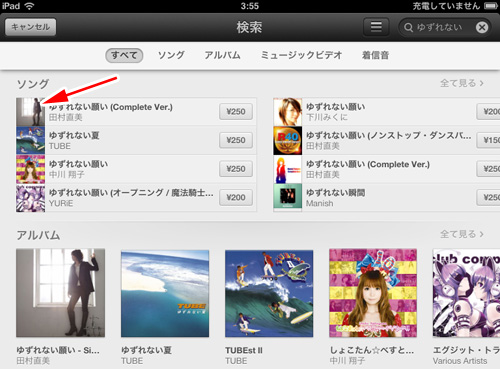Buy YURiE ゆずれない願い for ¥200
This screenshot has height=369, width=500.
coord(236,198)
